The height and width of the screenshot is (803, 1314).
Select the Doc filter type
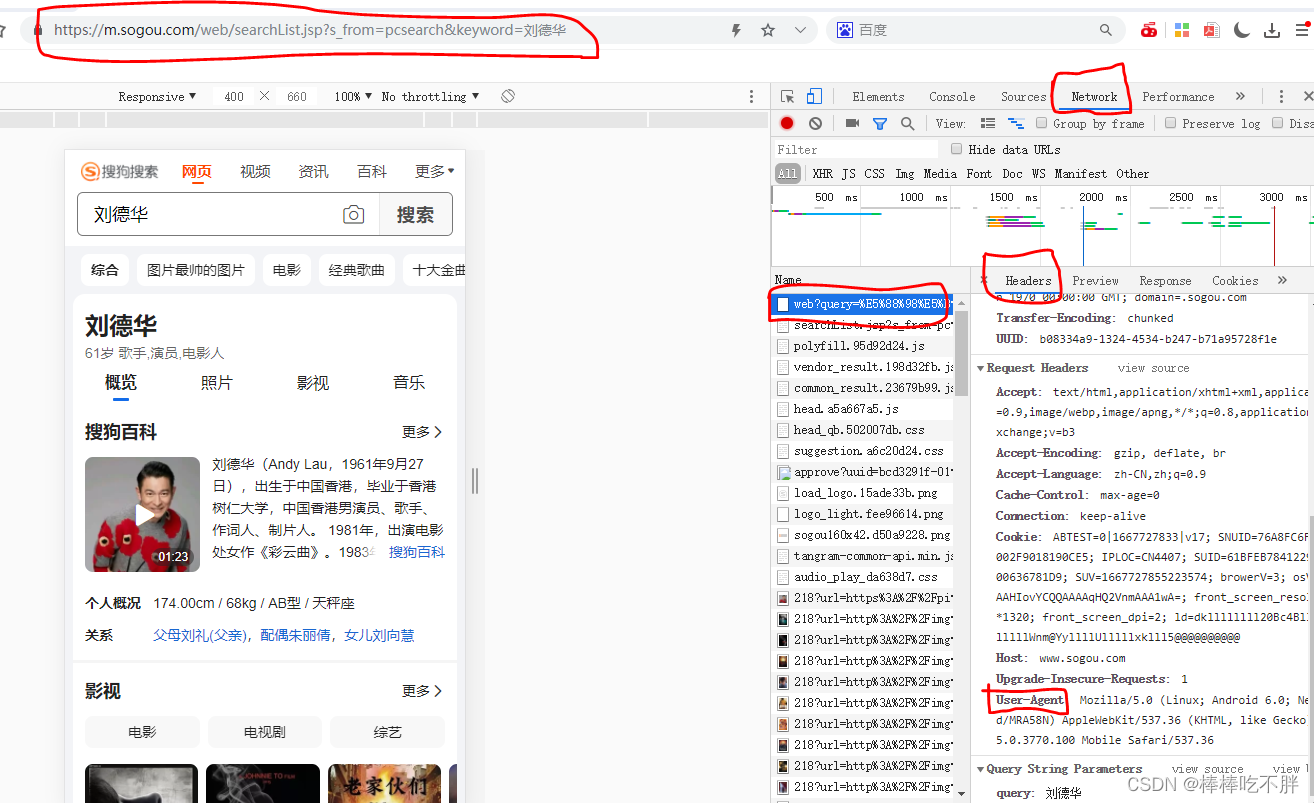pos(1012,174)
